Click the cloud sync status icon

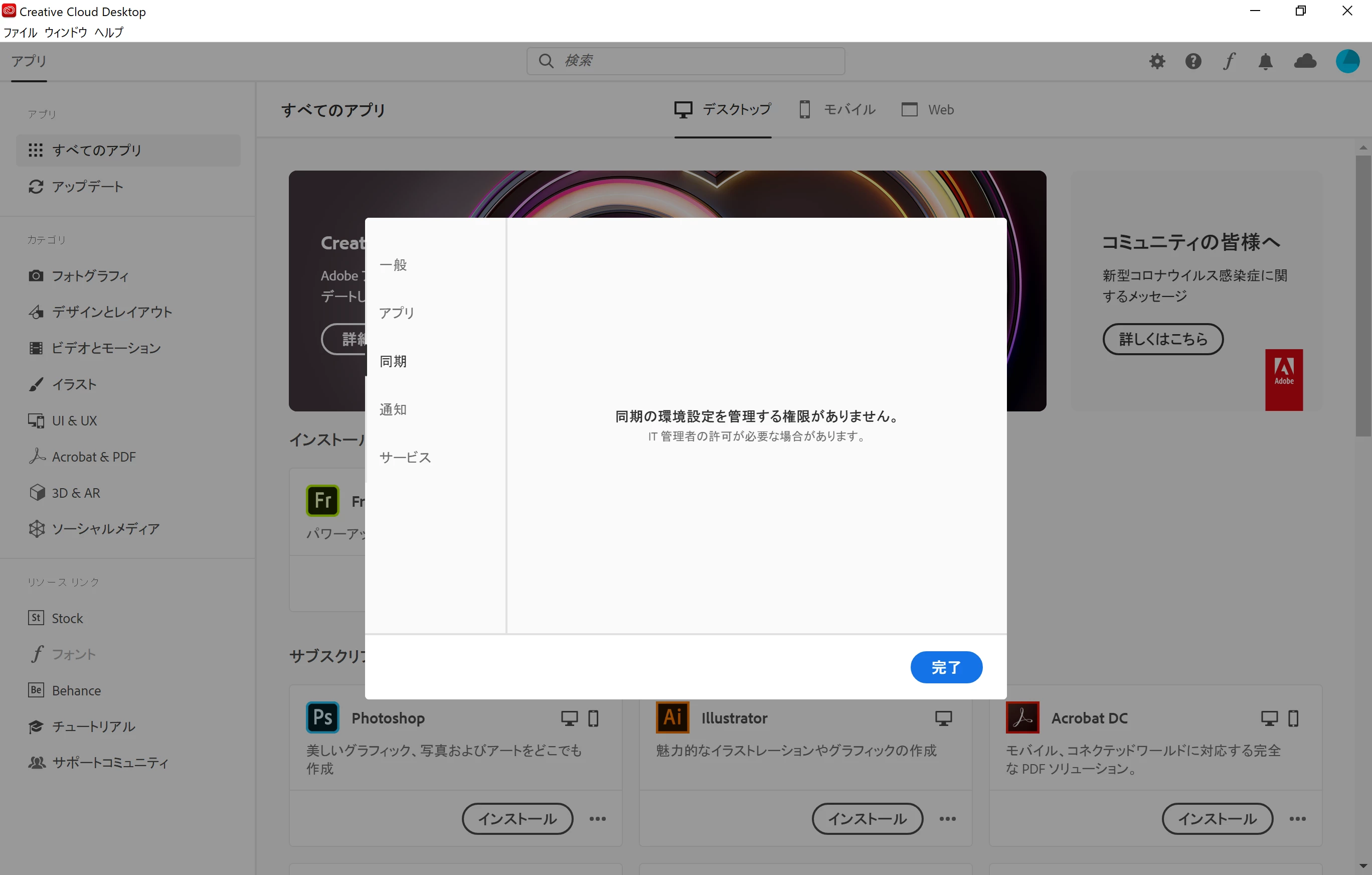[1305, 61]
